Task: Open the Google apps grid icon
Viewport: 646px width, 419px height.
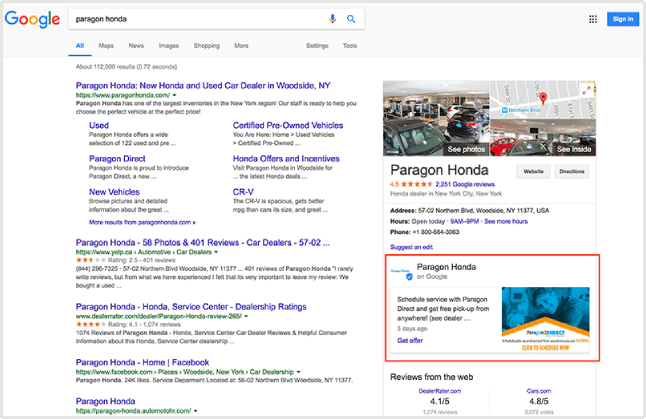Action: pyautogui.click(x=593, y=19)
